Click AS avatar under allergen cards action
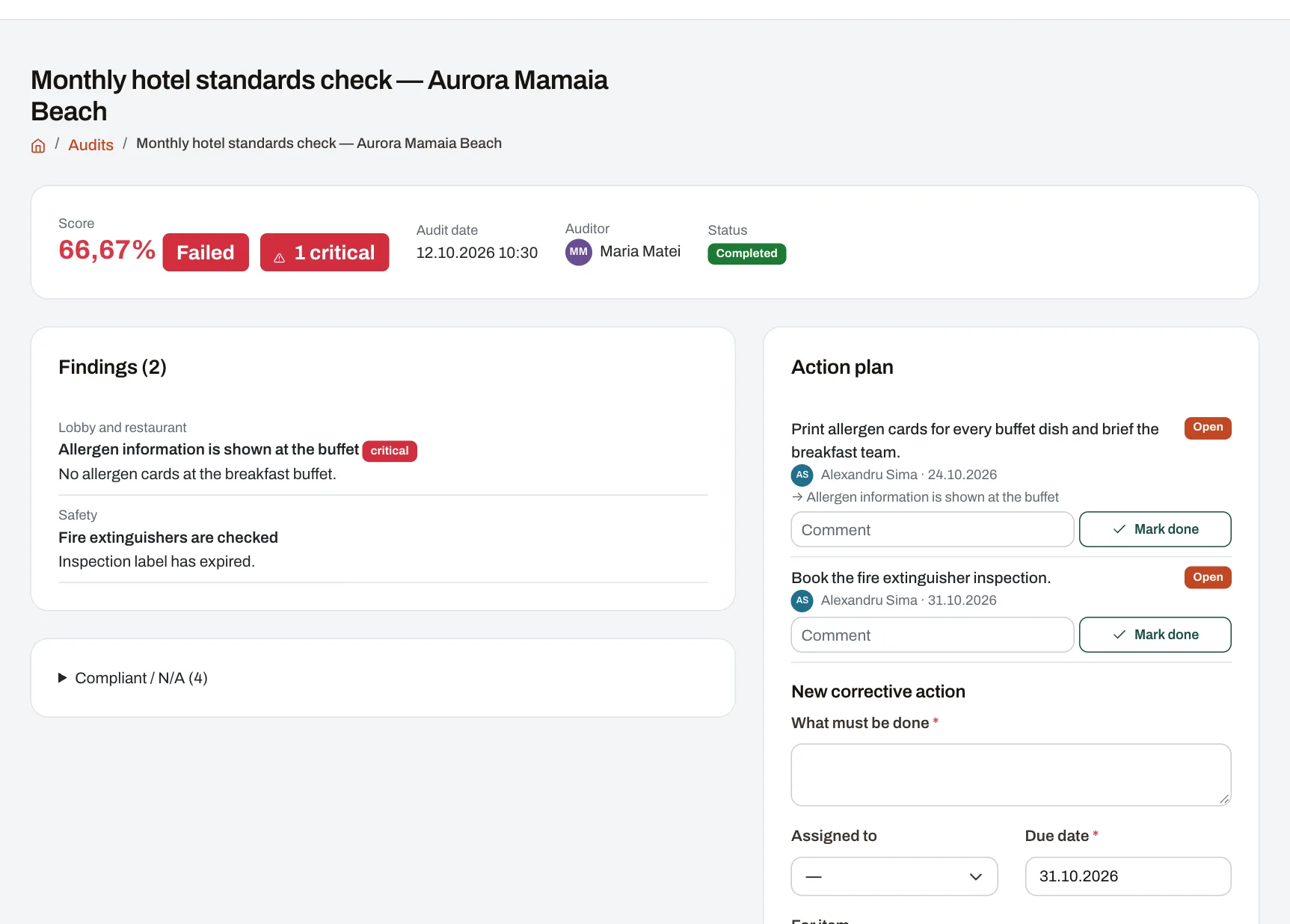This screenshot has width=1290, height=924. (802, 475)
